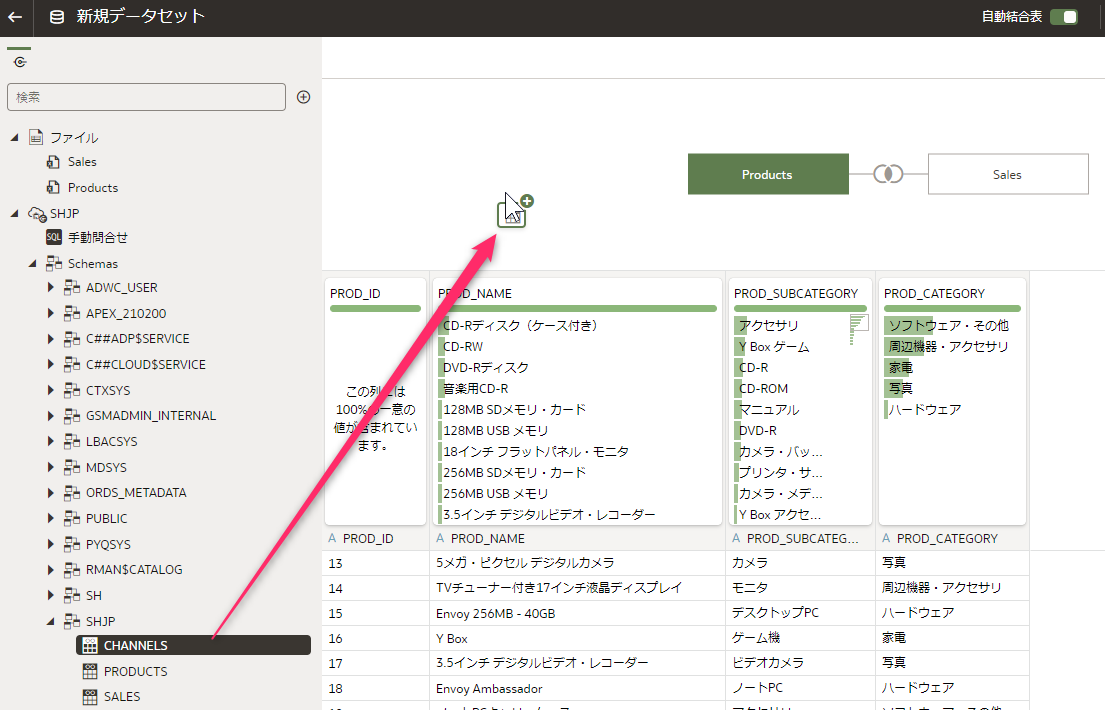This screenshot has width=1105, height=710.
Task: Click the SQL icon for 手動問合せ
Action: tap(54, 238)
